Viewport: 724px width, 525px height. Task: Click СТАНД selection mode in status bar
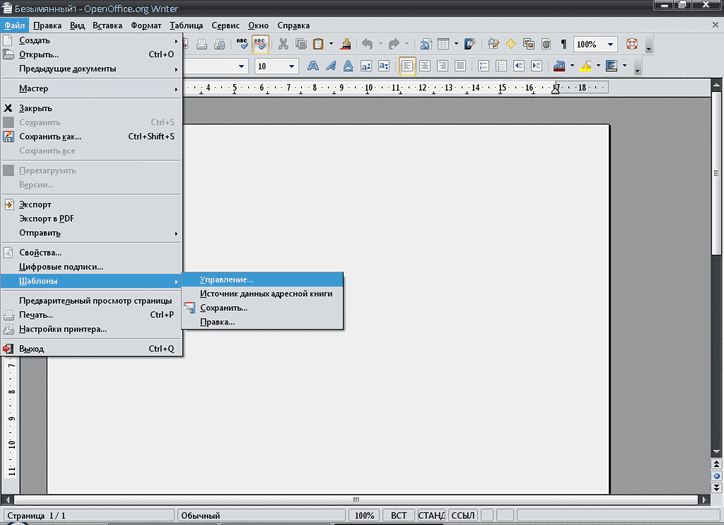point(431,515)
